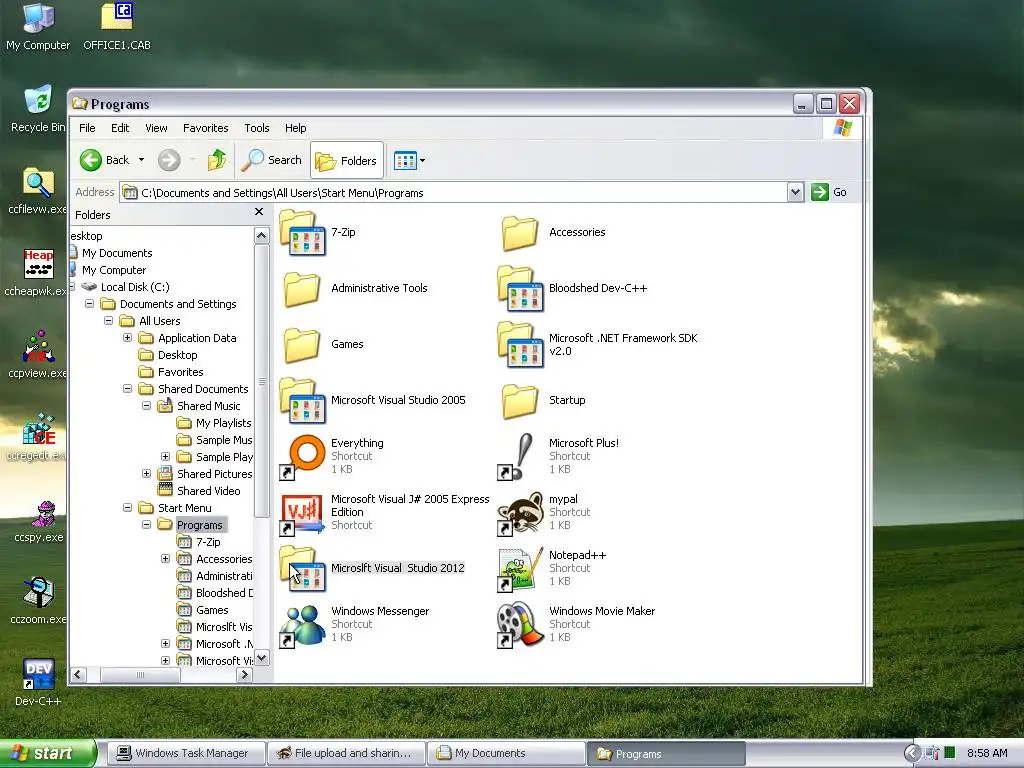1024x768 pixels.
Task: Open the File menu
Action: click(x=88, y=128)
